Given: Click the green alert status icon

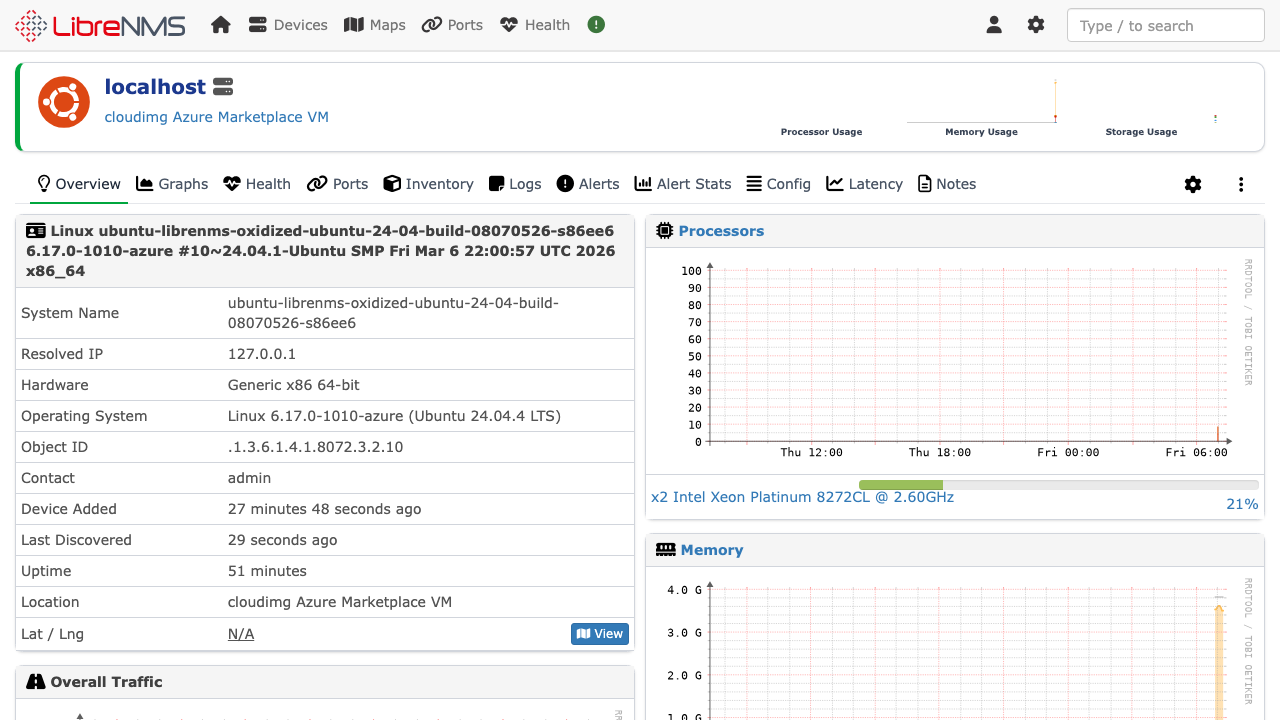Looking at the screenshot, I should [596, 25].
